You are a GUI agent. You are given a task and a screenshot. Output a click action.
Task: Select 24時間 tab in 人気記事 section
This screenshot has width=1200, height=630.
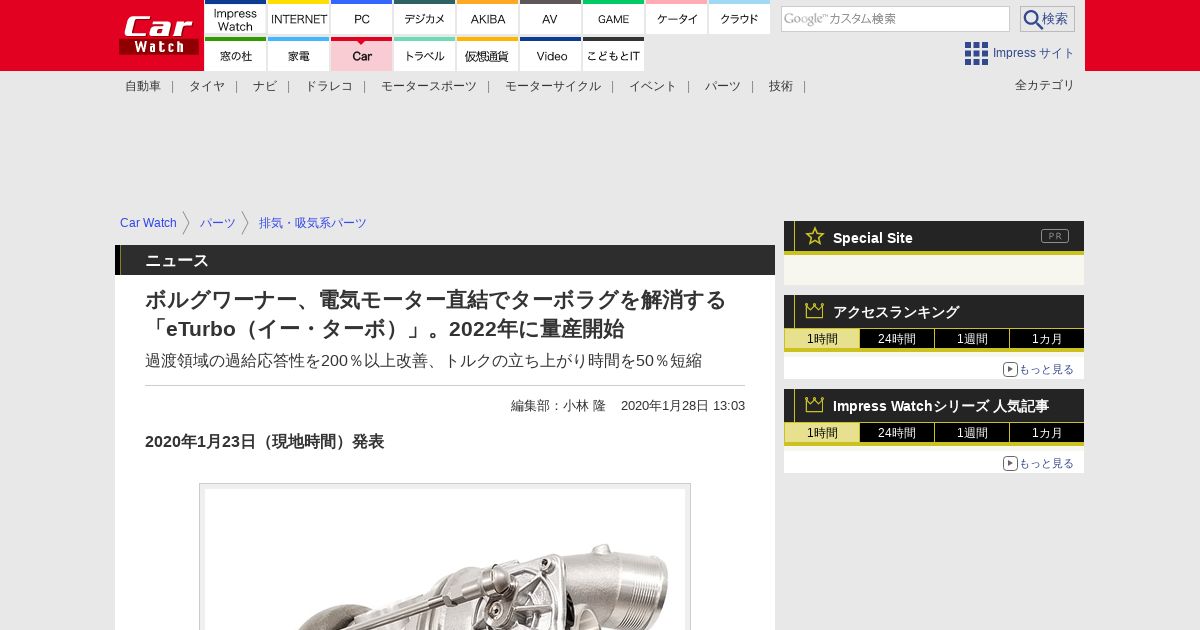pos(897,433)
